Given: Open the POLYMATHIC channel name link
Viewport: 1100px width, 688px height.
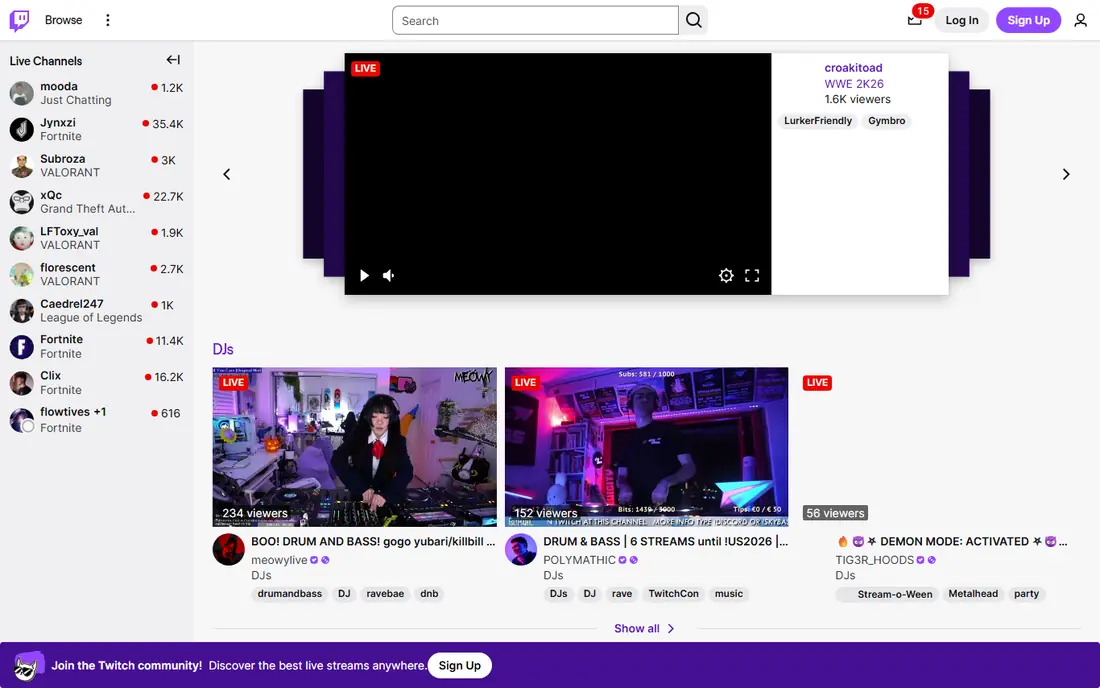Looking at the screenshot, I should pos(579,560).
